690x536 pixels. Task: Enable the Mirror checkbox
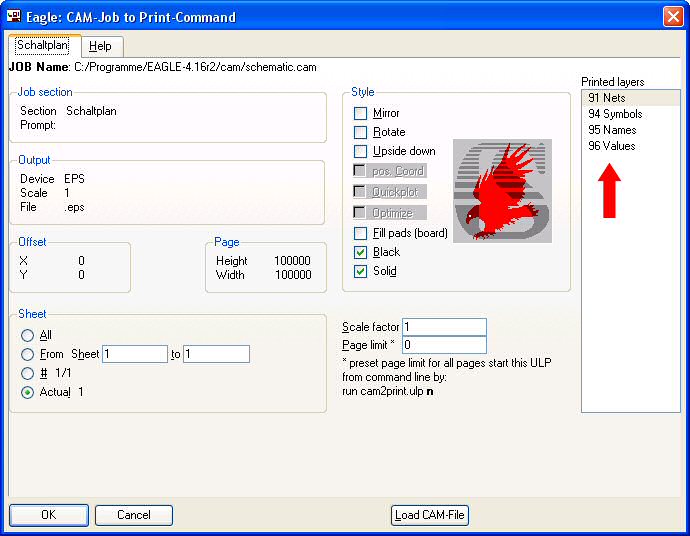click(361, 114)
